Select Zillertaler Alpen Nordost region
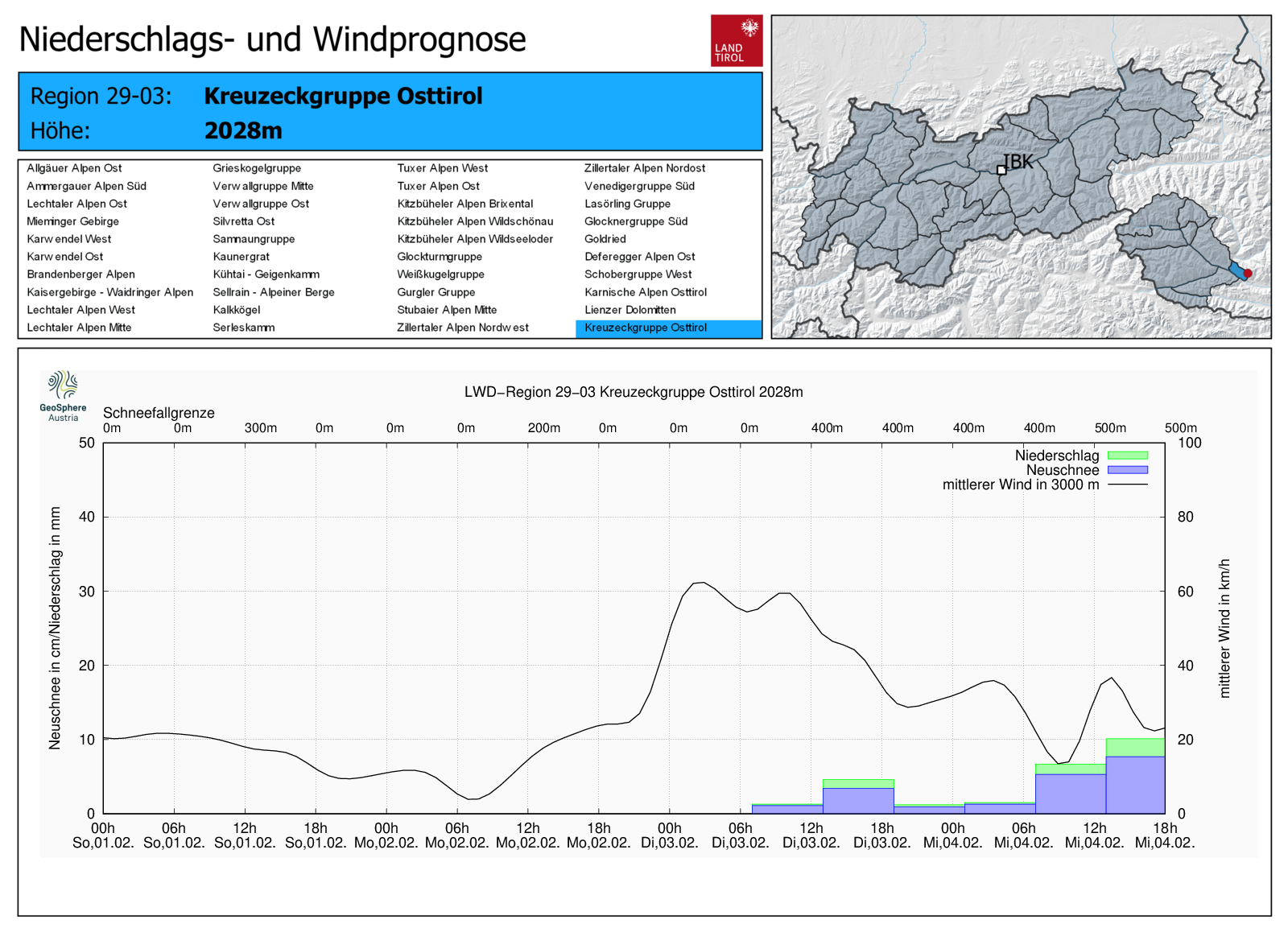Image resolution: width=1288 pixels, height=928 pixels. coord(644,168)
